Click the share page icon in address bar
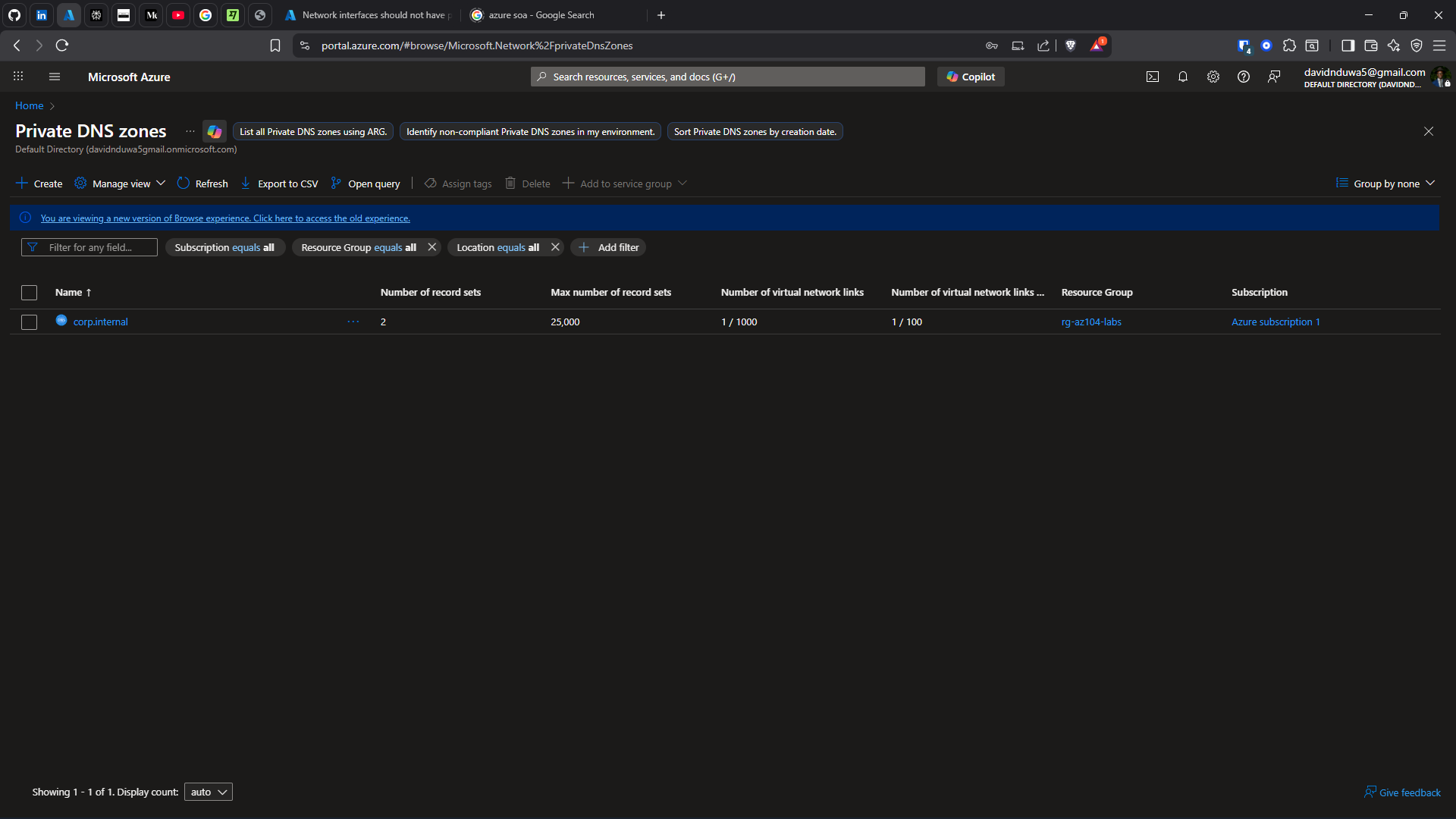The height and width of the screenshot is (819, 1456). click(1043, 45)
